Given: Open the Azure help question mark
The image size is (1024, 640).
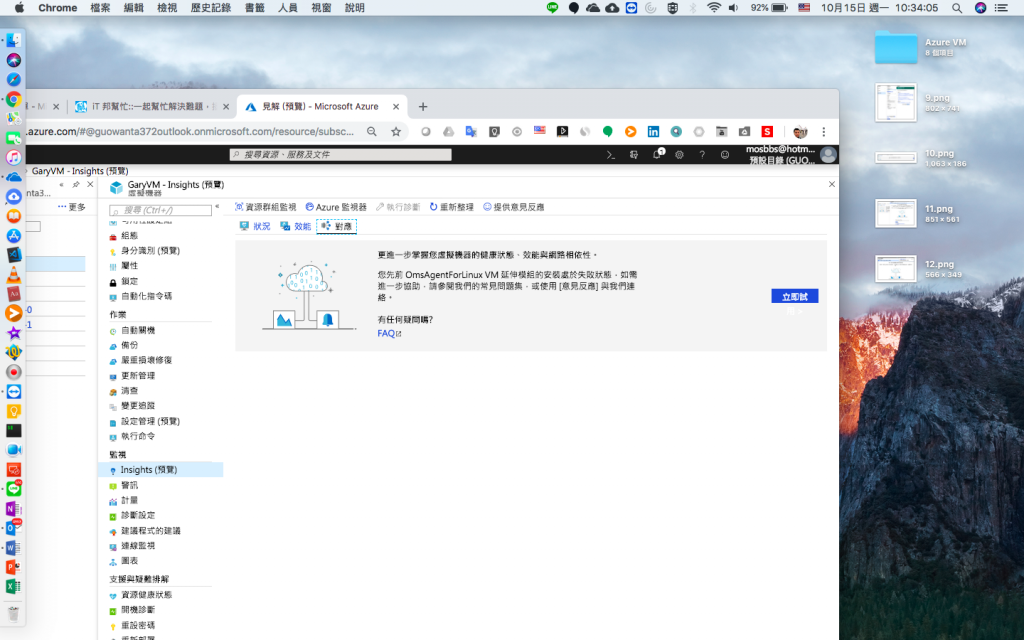Looking at the screenshot, I should [702, 155].
